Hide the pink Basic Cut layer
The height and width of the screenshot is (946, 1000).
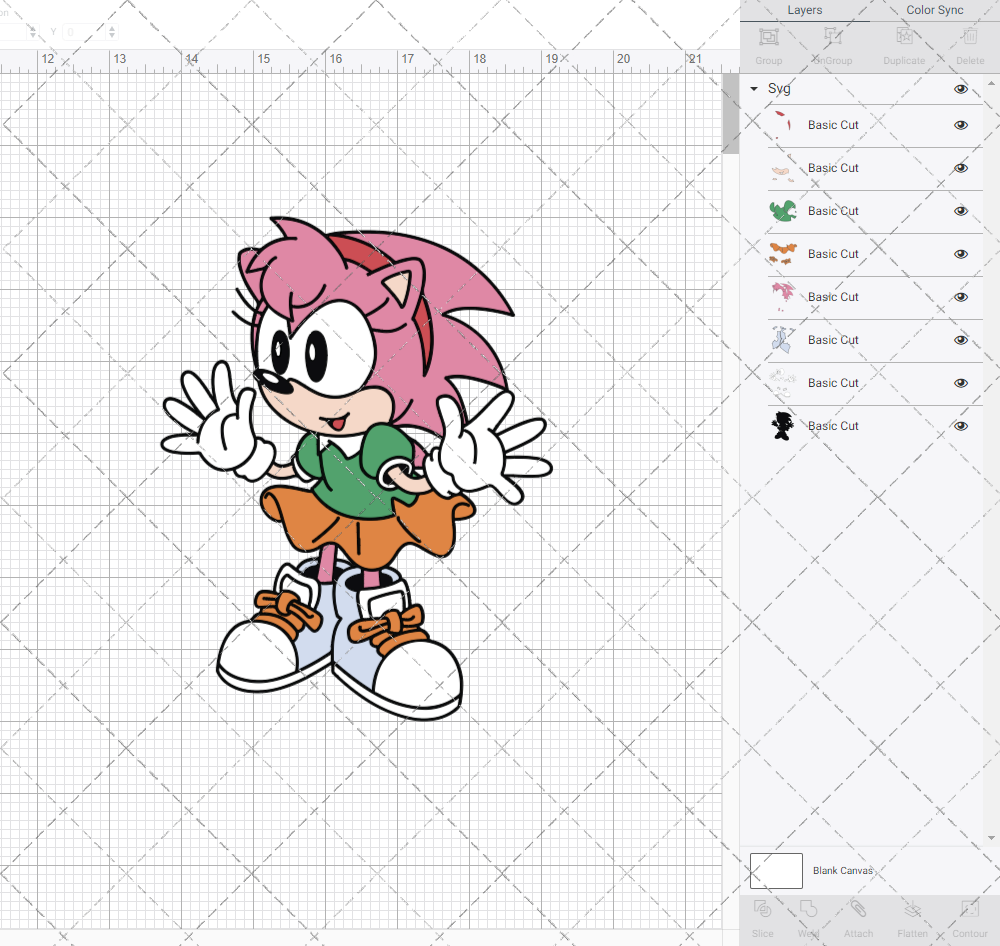click(x=960, y=297)
